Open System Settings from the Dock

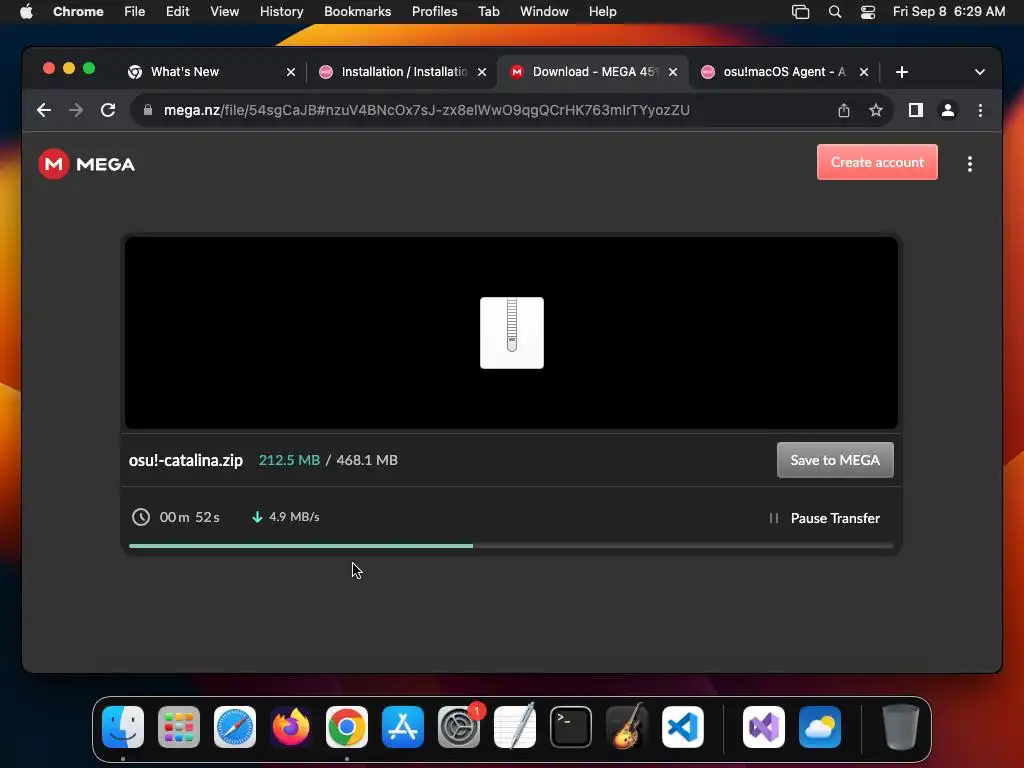tap(458, 727)
